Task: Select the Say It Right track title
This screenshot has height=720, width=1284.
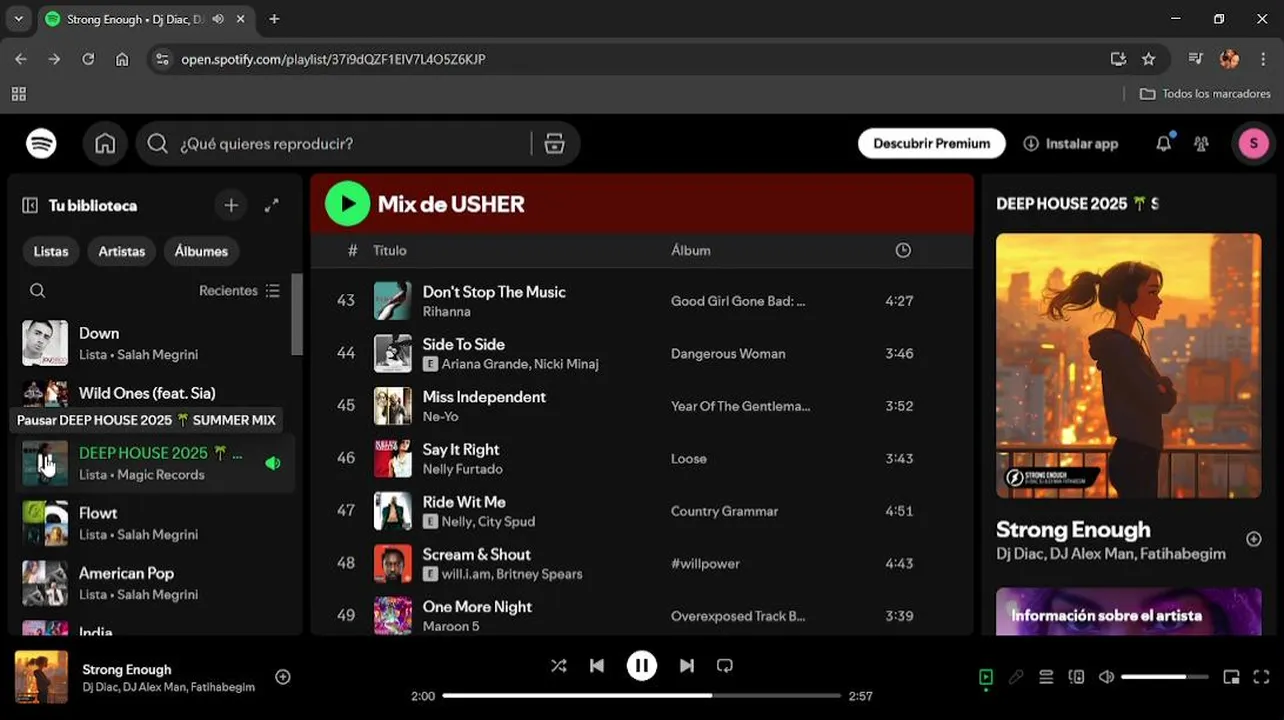Action: coord(461,450)
